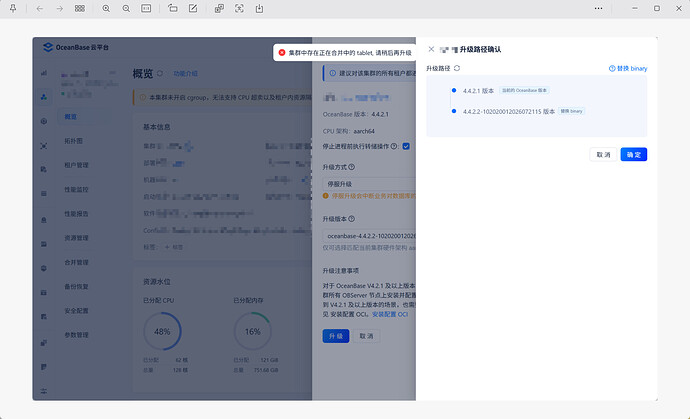Save the image with download icon

[x=259, y=8]
